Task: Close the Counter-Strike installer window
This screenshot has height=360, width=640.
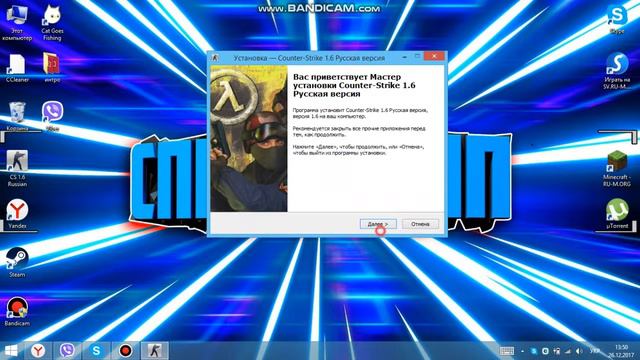Action: [434, 56]
